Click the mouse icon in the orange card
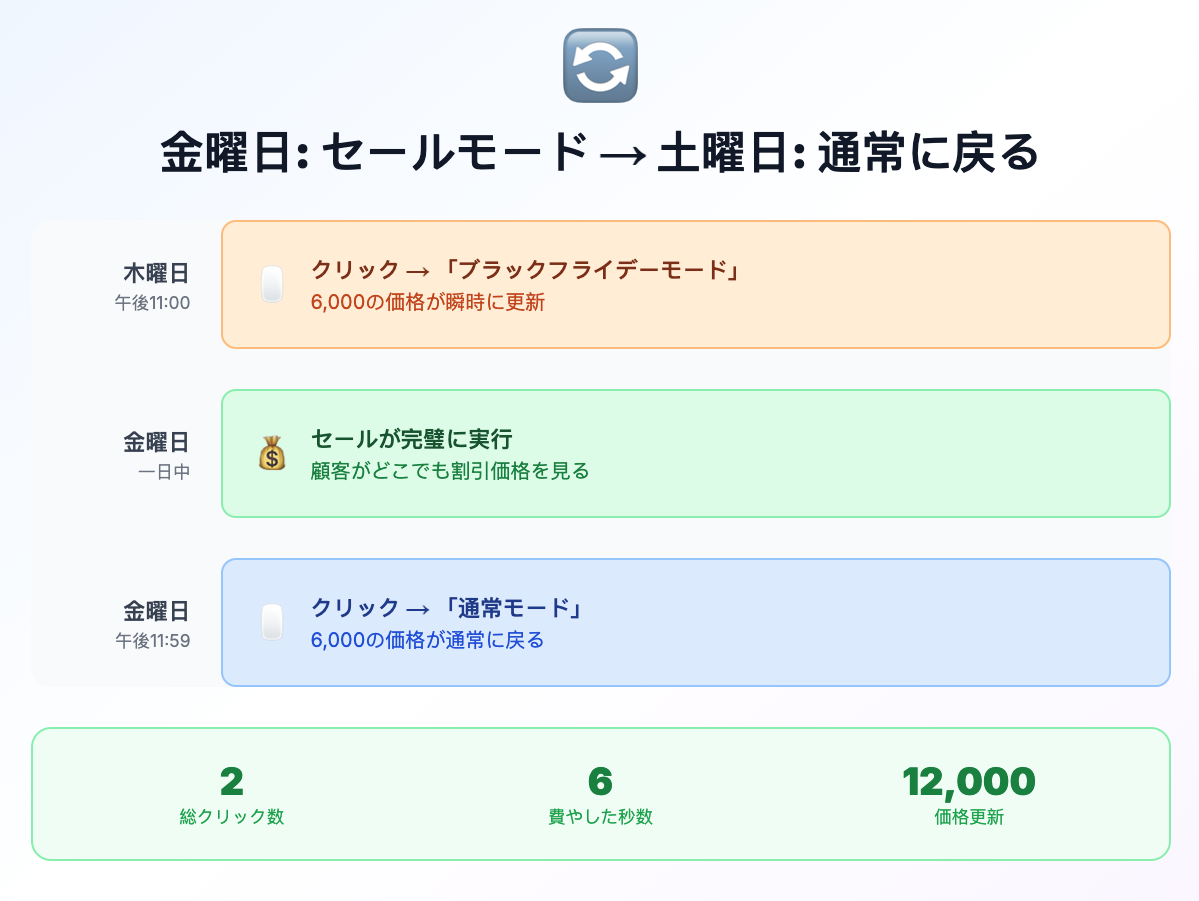 pyautogui.click(x=272, y=285)
